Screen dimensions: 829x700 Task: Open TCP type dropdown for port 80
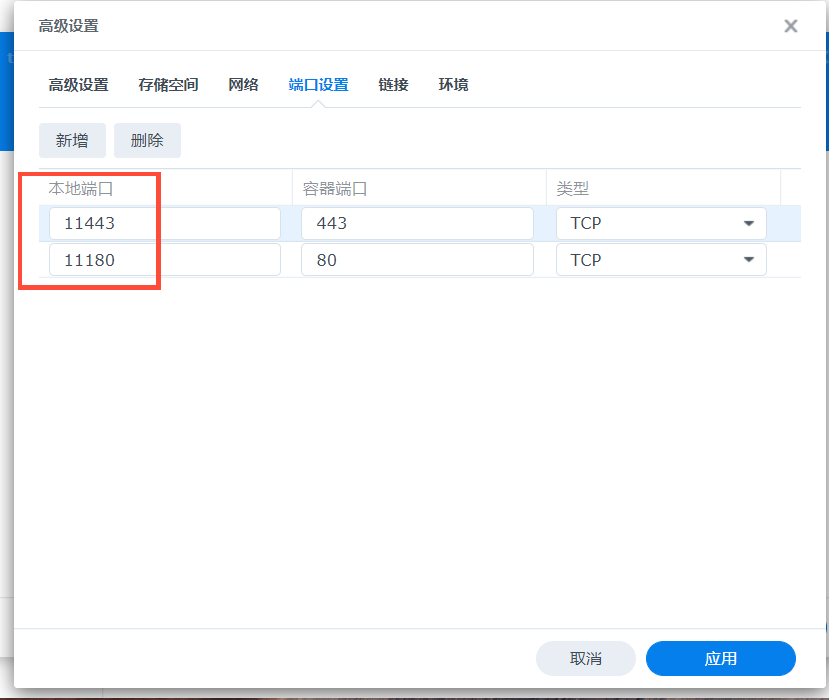point(661,260)
